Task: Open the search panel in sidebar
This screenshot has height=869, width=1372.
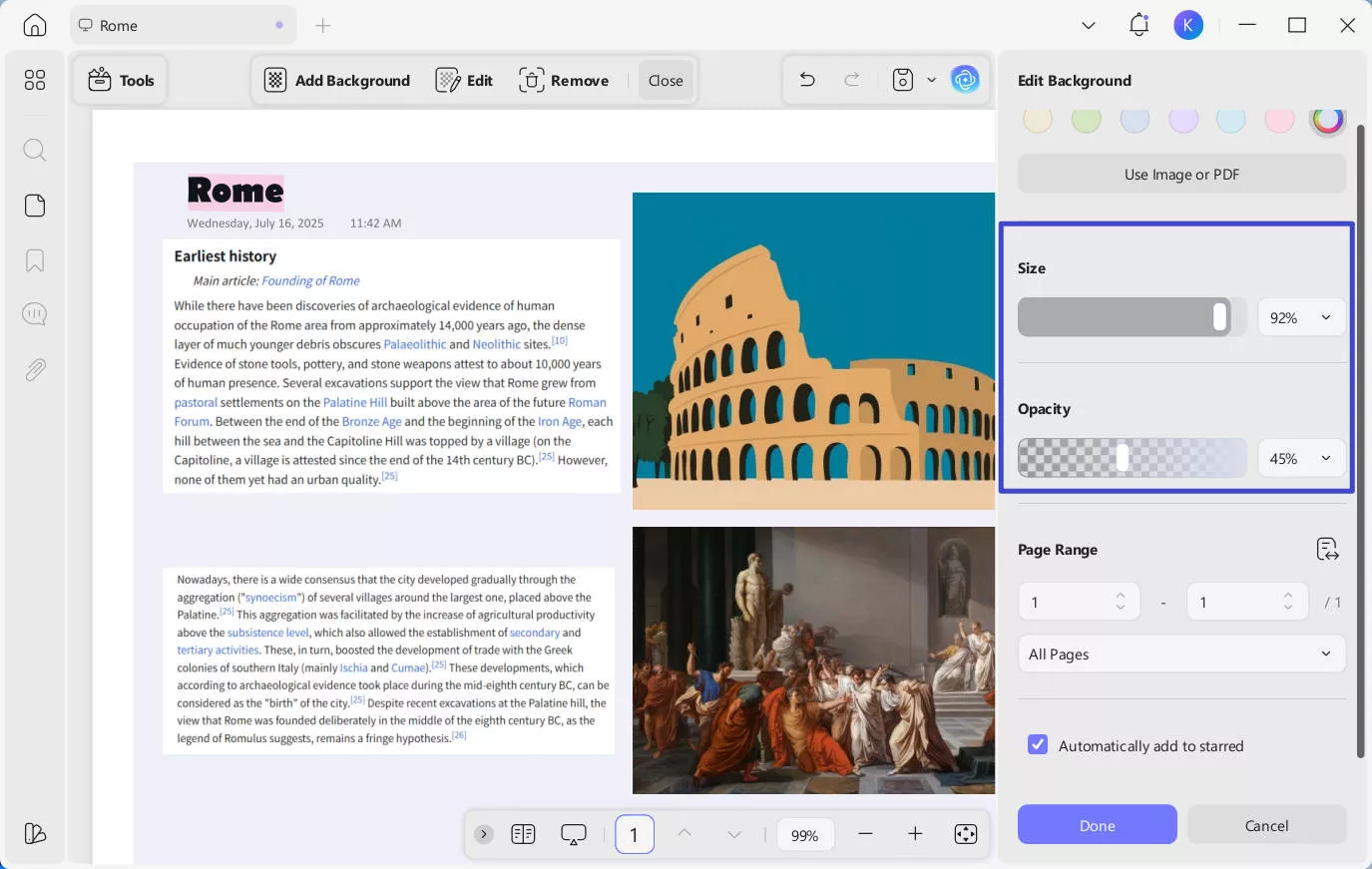Action: pyautogui.click(x=35, y=150)
